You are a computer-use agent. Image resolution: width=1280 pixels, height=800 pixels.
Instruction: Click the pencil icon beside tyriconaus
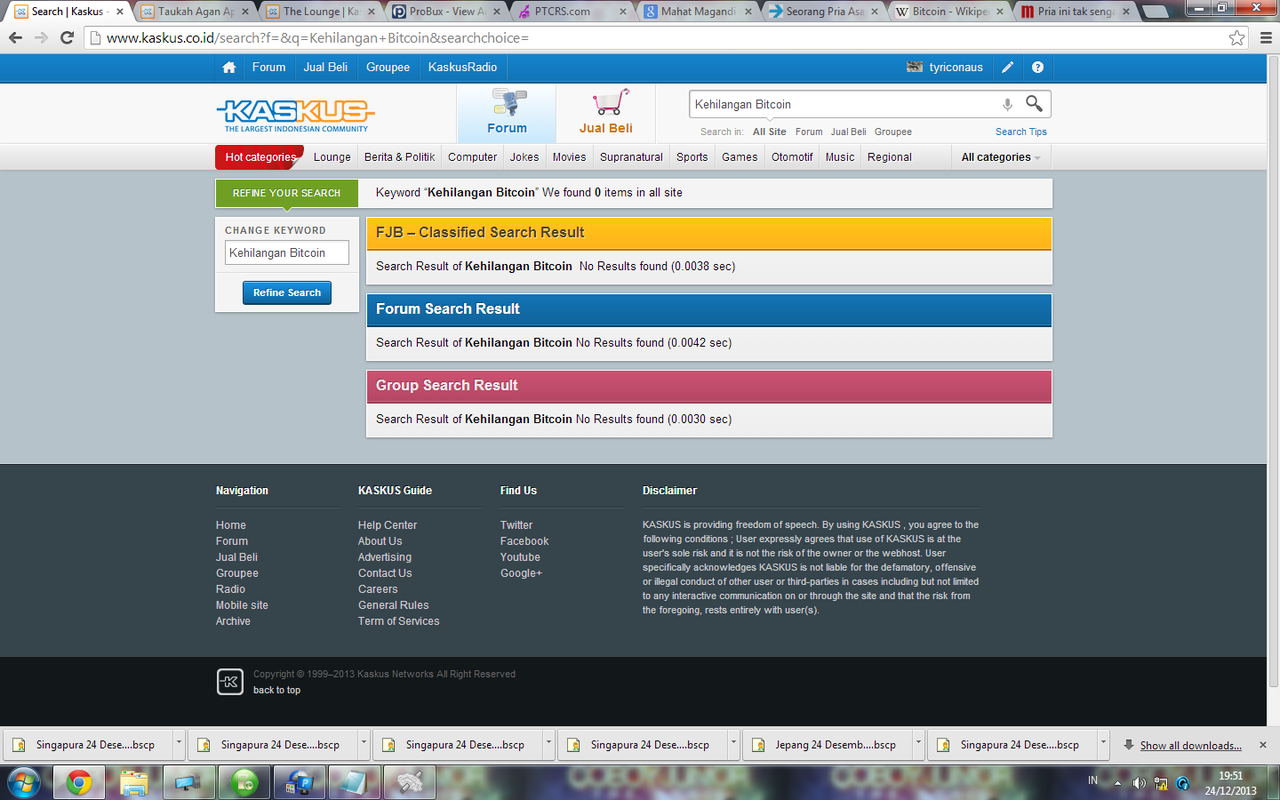click(1007, 67)
